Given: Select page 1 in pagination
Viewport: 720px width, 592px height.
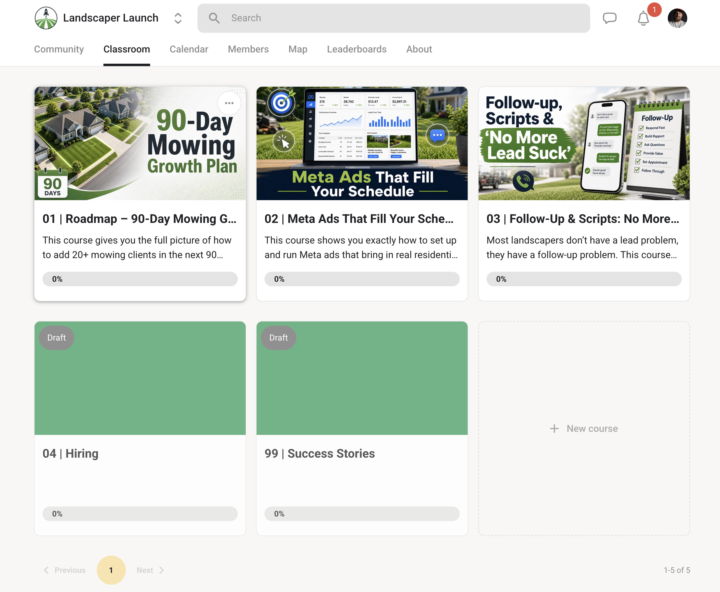Looking at the screenshot, I should [111, 570].
